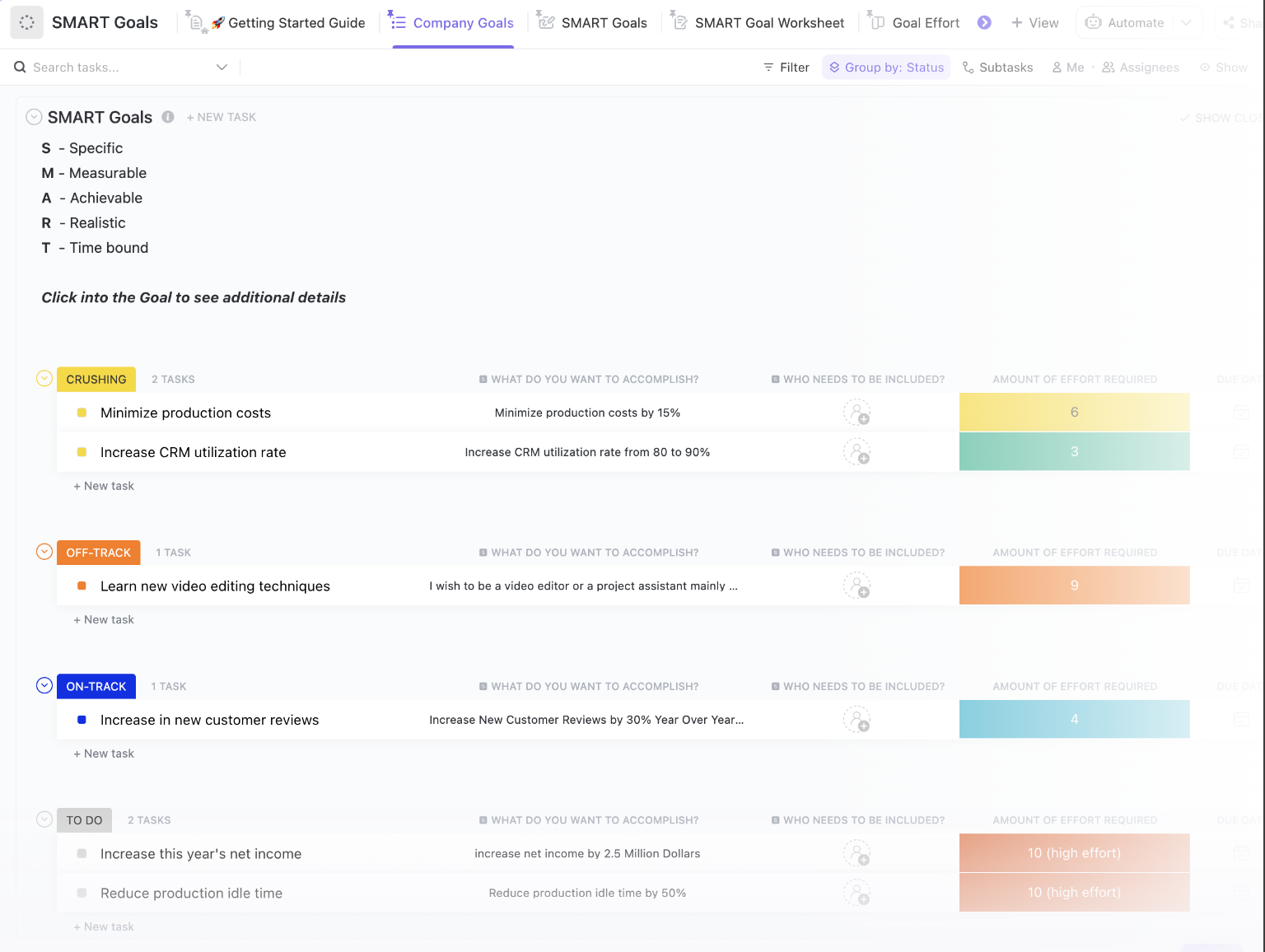
Task: Click the Automate robot icon
Action: click(1093, 23)
